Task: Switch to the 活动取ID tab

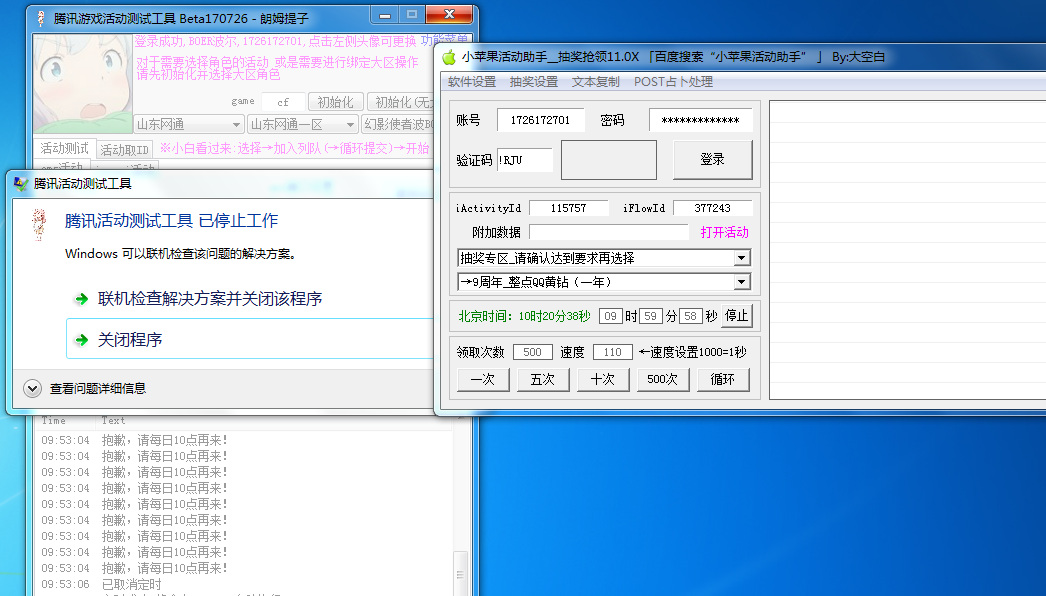Action: 125,150
